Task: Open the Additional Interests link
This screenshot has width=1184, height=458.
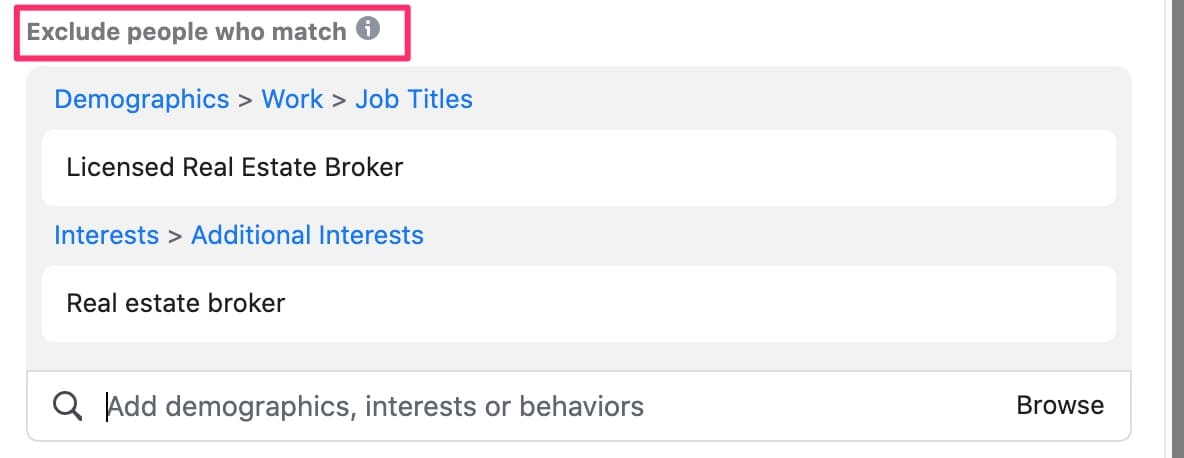Action: pyautogui.click(x=307, y=235)
